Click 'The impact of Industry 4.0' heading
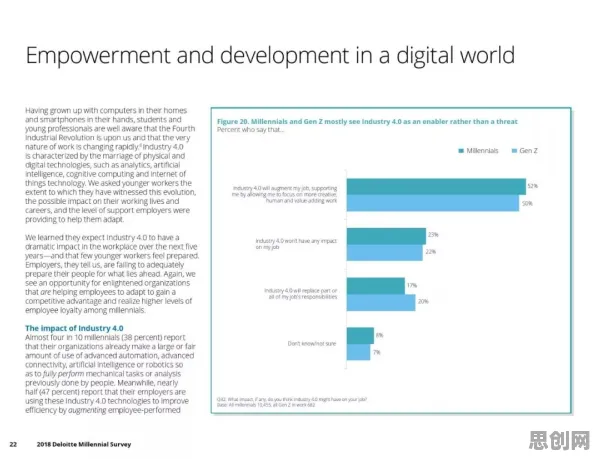 tap(74, 328)
